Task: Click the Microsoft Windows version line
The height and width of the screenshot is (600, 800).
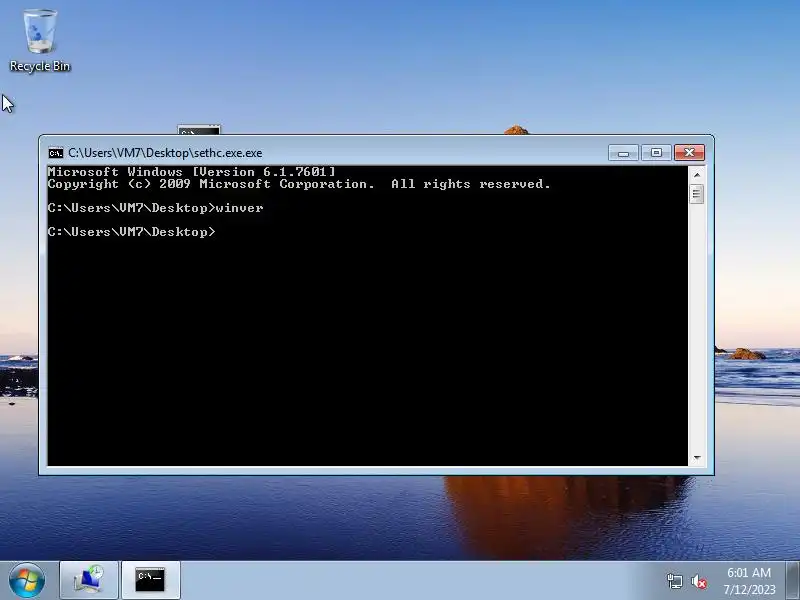Action: coord(192,172)
